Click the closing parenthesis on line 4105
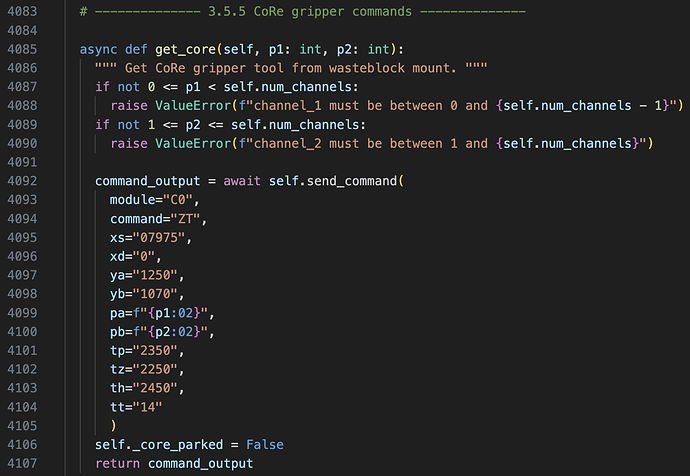The height and width of the screenshot is (476, 690). (x=114, y=425)
